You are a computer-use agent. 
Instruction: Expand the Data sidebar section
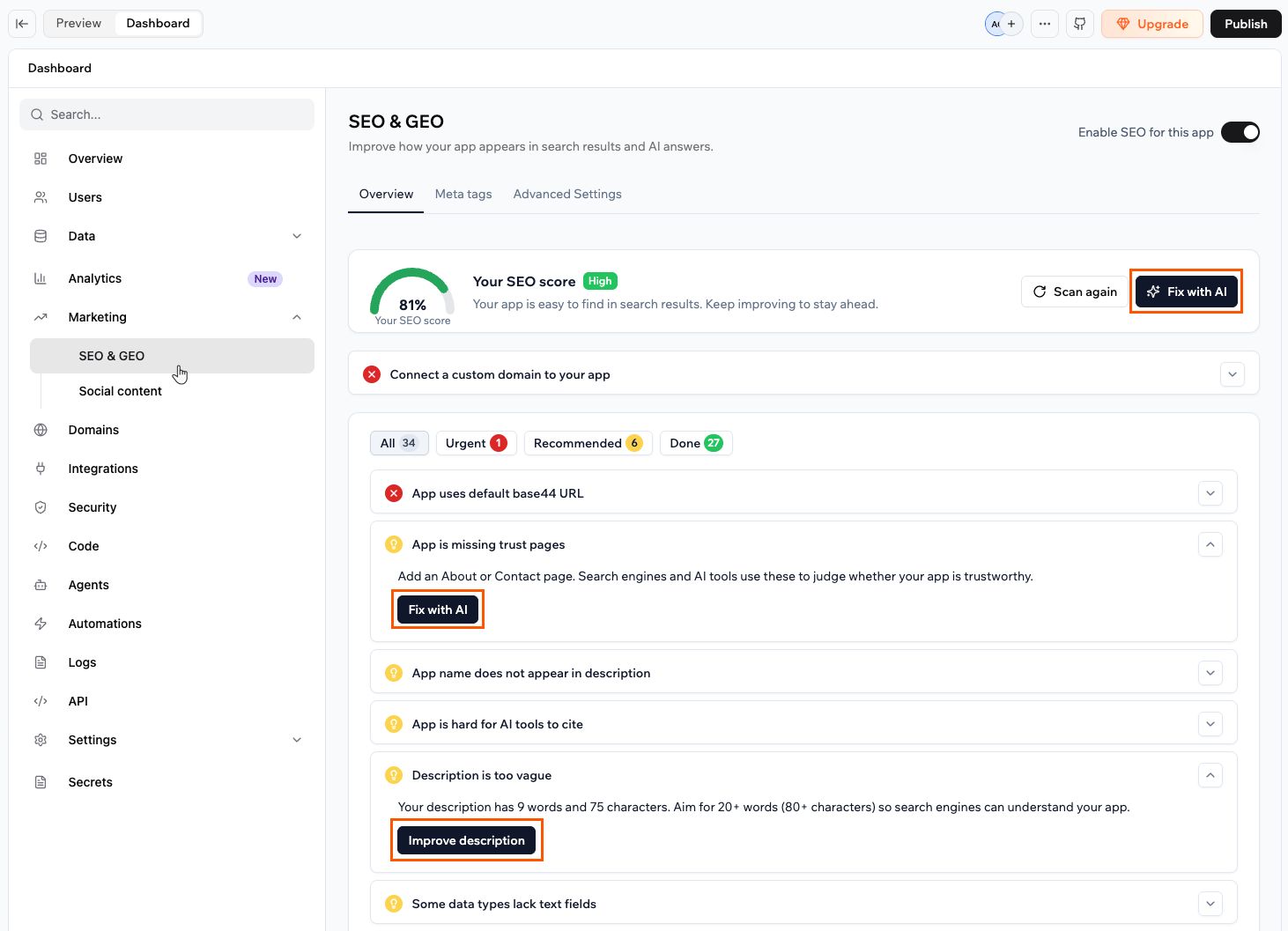[297, 236]
